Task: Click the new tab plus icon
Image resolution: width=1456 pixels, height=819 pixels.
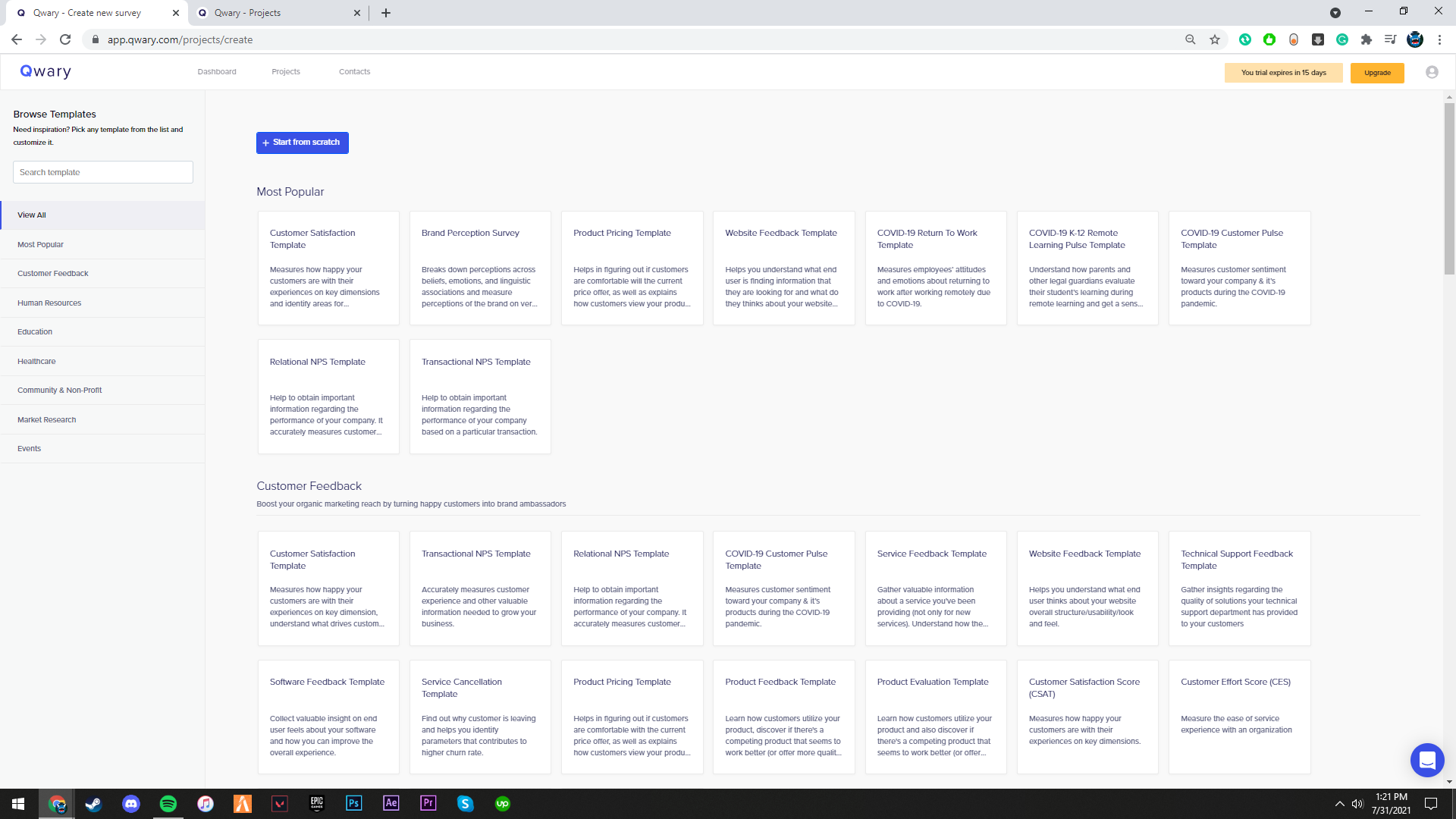Action: point(386,13)
